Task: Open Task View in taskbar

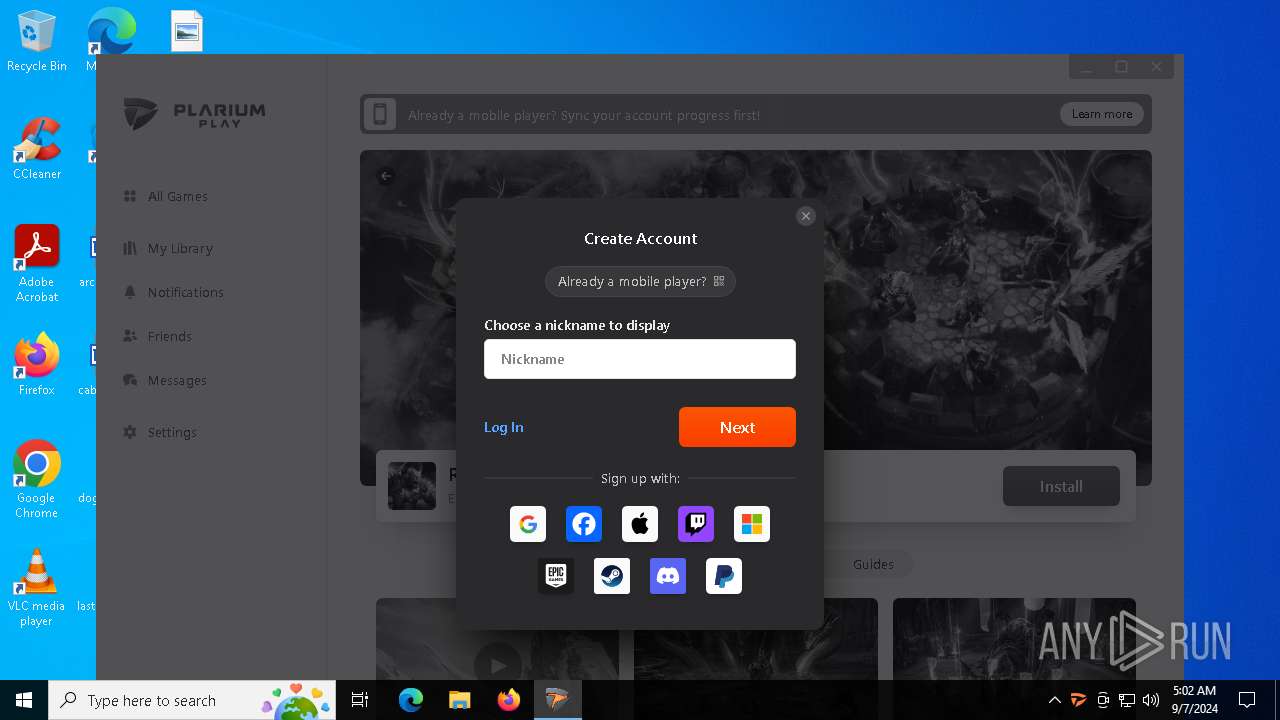Action: 360,700
